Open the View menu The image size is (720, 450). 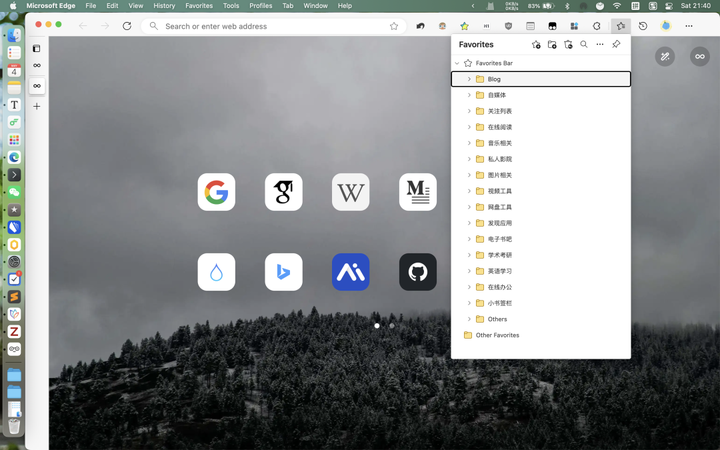(x=135, y=6)
